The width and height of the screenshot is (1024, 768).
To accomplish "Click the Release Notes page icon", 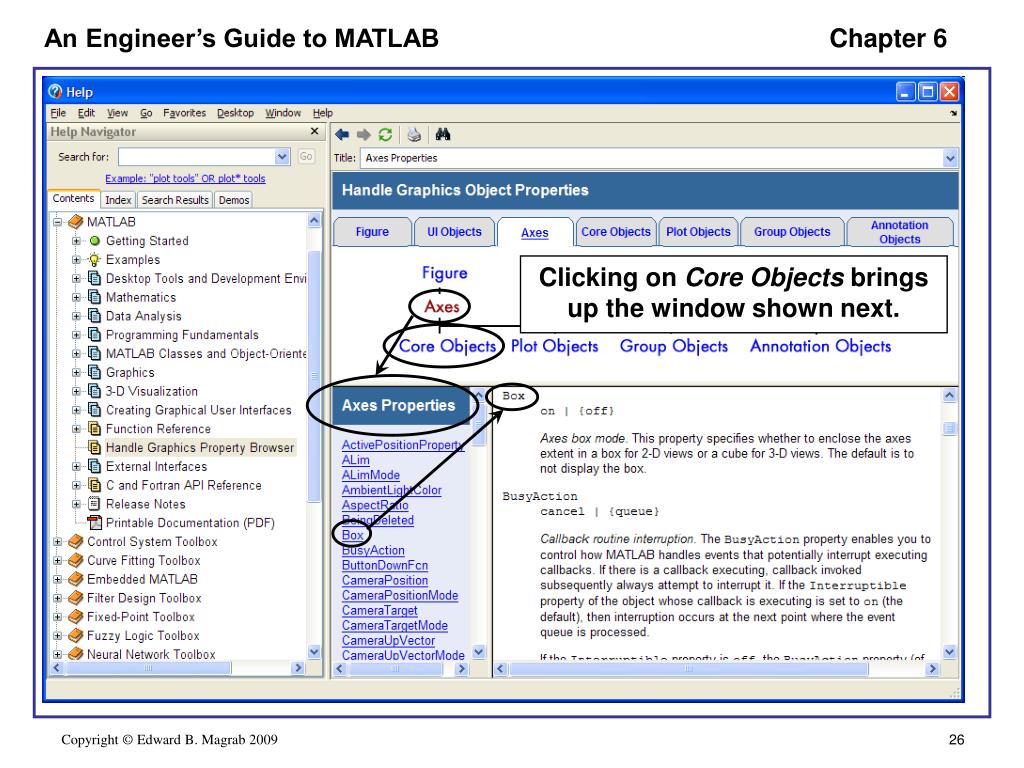I will pyautogui.click(x=95, y=504).
